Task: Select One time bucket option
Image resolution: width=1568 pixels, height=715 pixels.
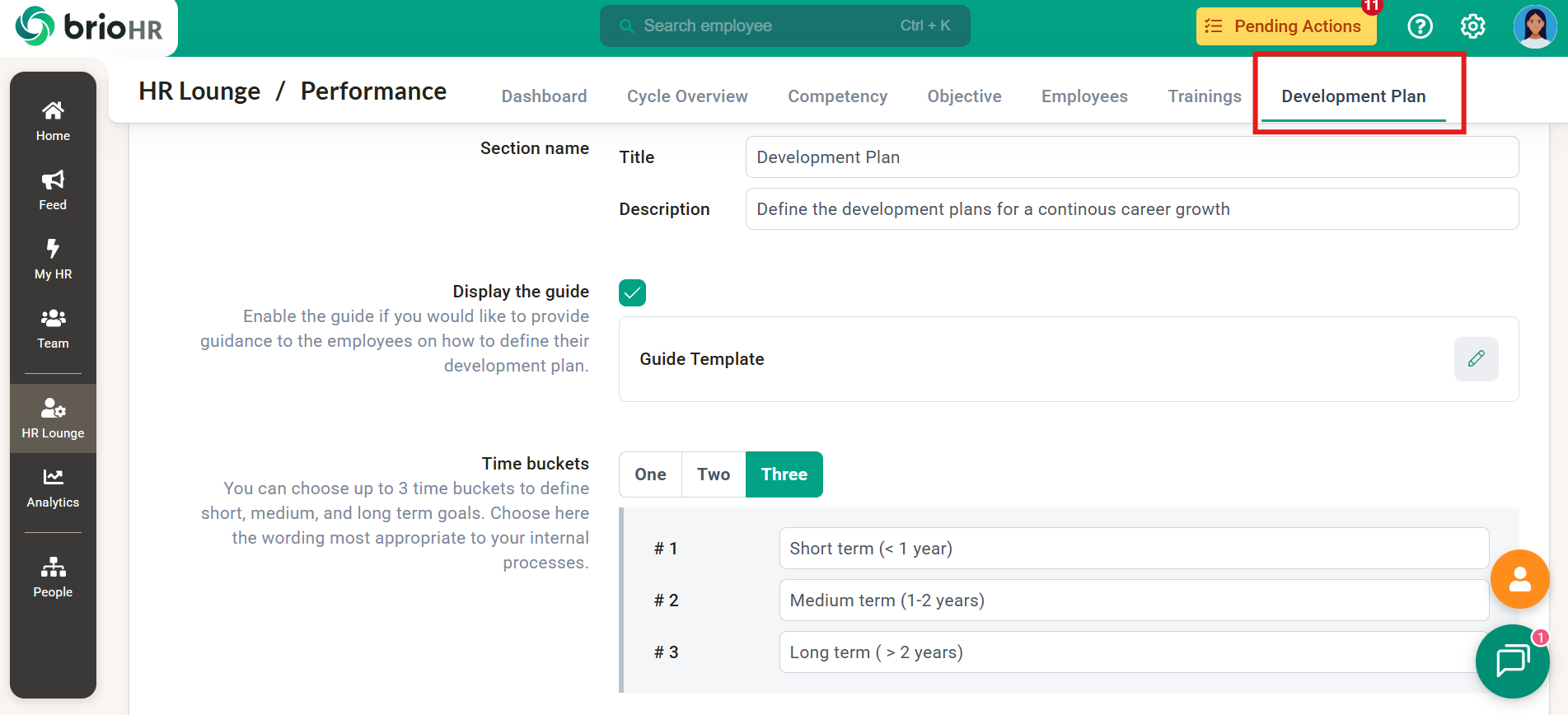Action: [x=650, y=474]
